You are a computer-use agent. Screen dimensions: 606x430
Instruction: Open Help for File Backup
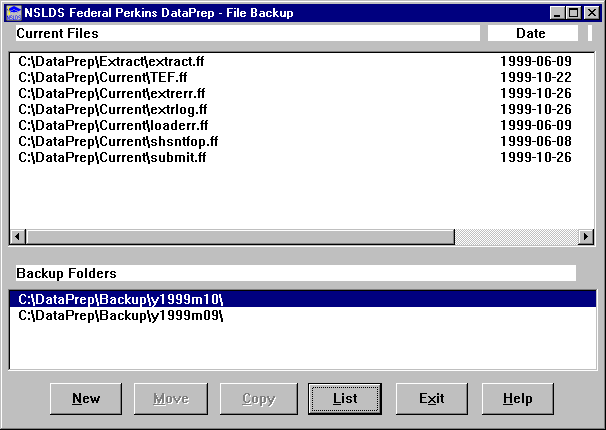[x=517, y=399]
